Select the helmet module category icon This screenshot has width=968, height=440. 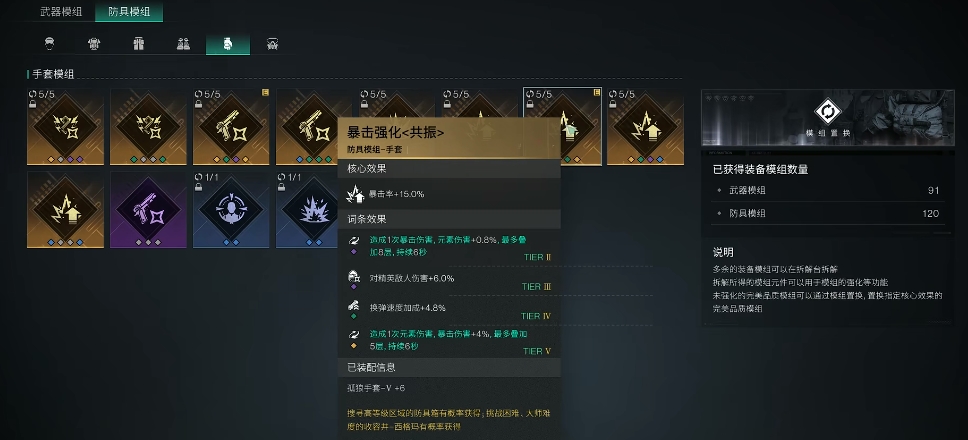pyautogui.click(x=50, y=44)
